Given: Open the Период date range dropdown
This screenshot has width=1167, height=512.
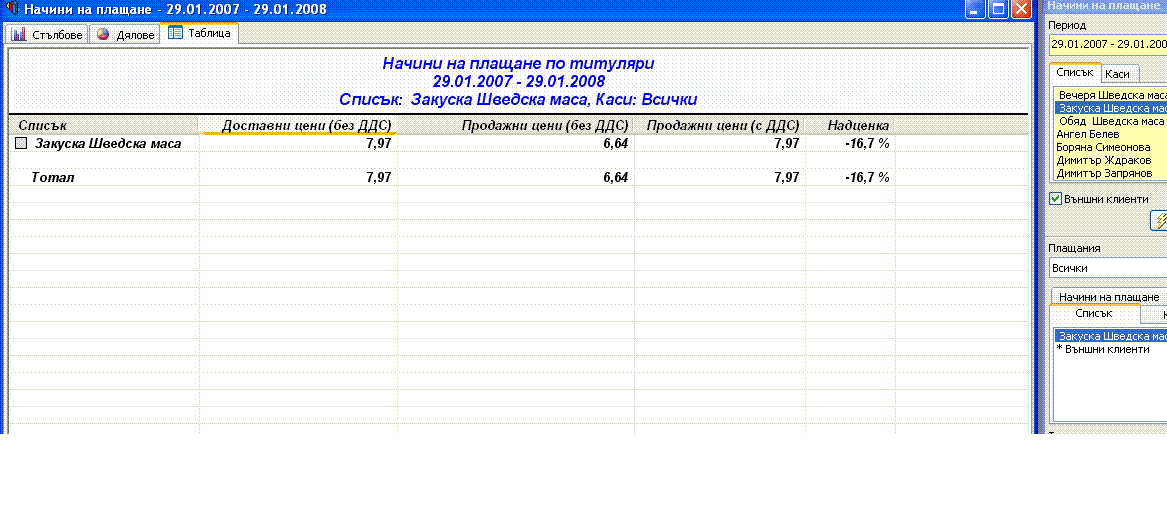Looking at the screenshot, I should click(1107, 44).
